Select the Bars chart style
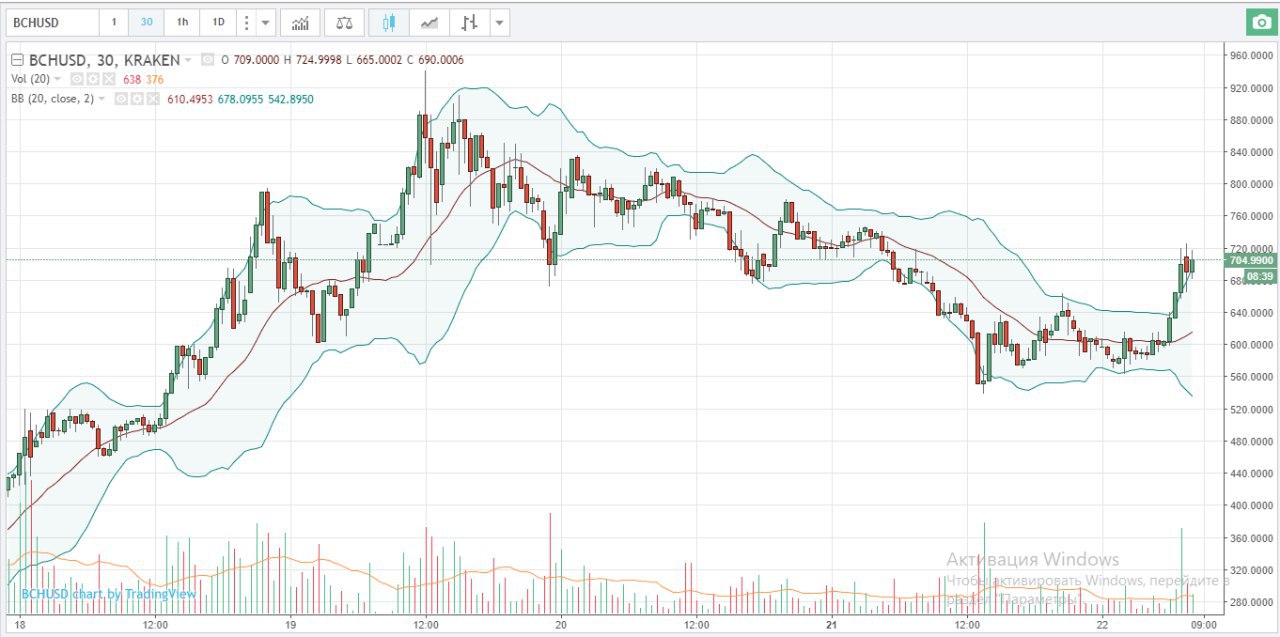Screen dimensions: 1280x637 click(x=469, y=22)
